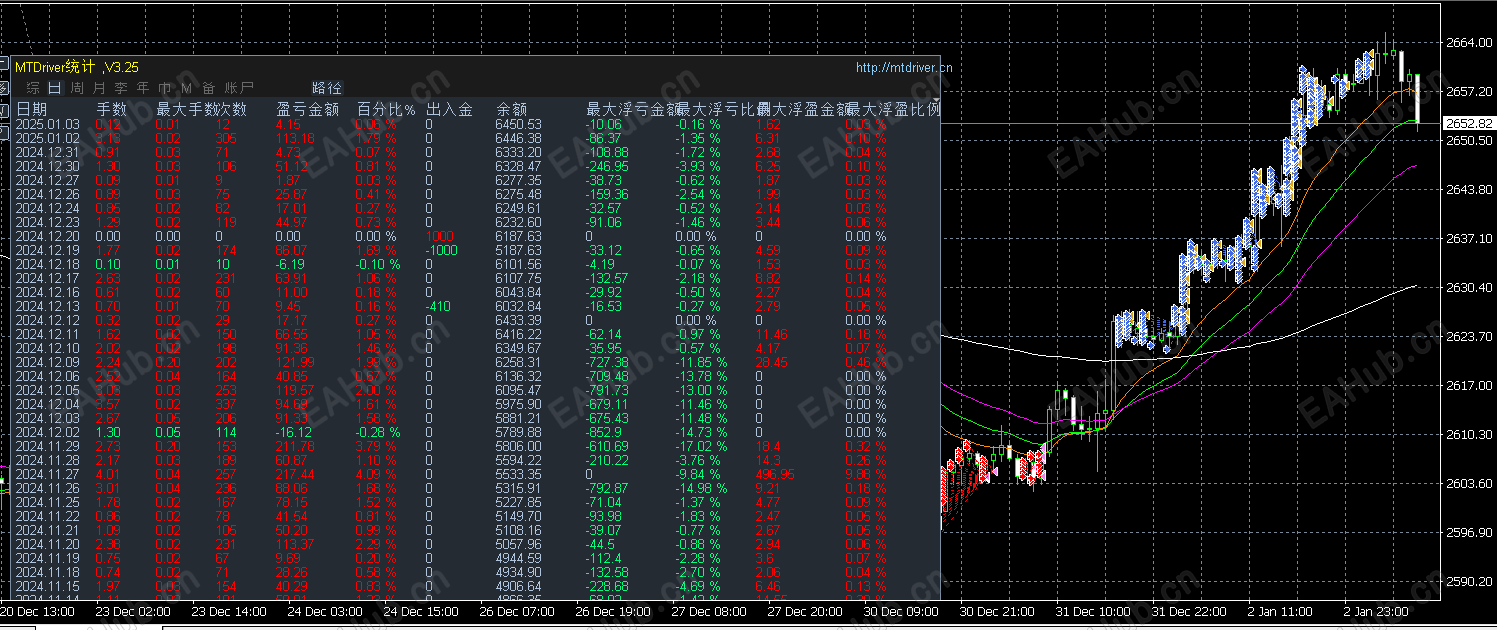This screenshot has width=1497, height=630.
Task: Click balance value 6450.53
Action: 518,124
